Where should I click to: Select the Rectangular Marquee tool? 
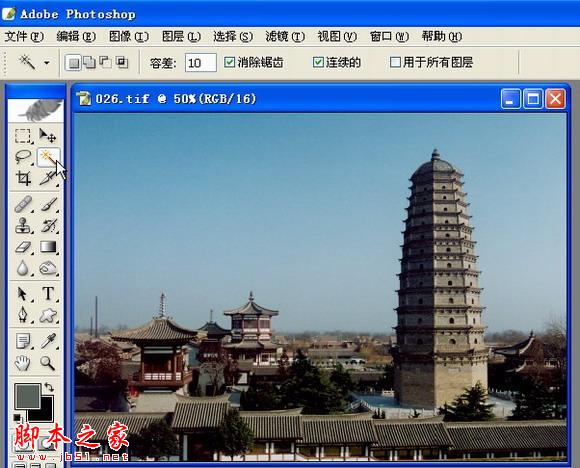coord(23,136)
